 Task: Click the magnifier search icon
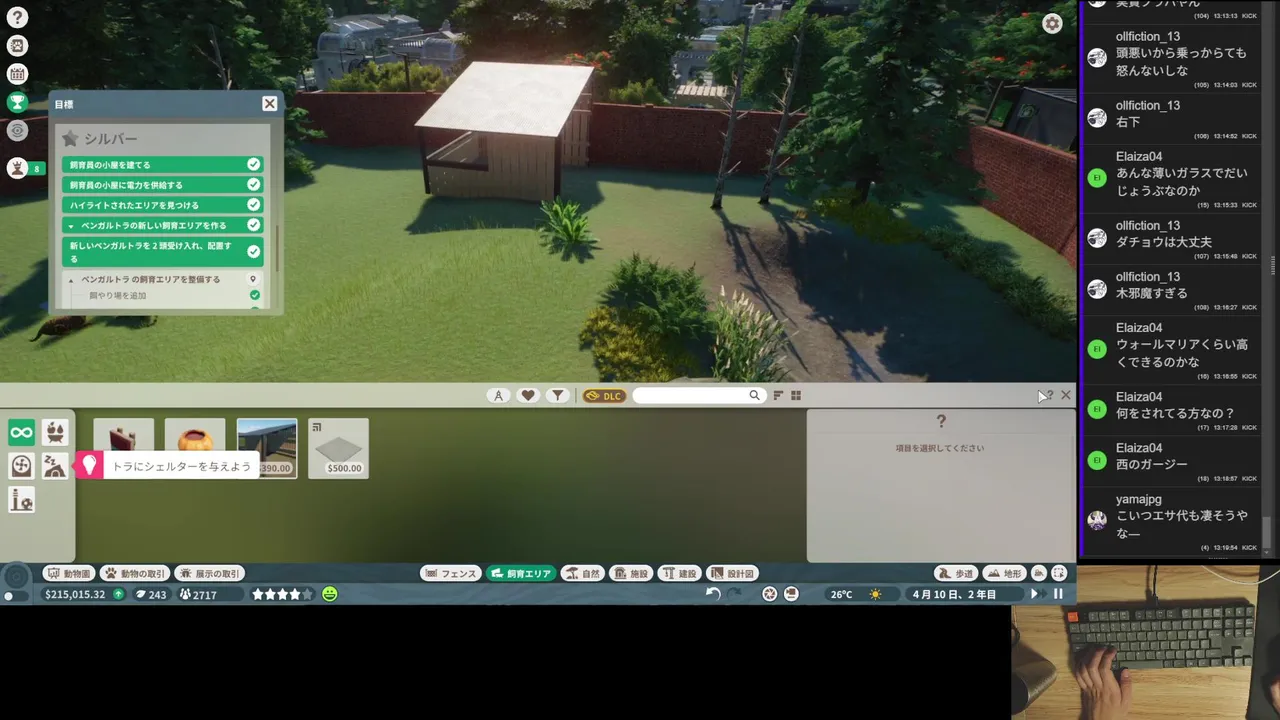pyautogui.click(x=755, y=396)
